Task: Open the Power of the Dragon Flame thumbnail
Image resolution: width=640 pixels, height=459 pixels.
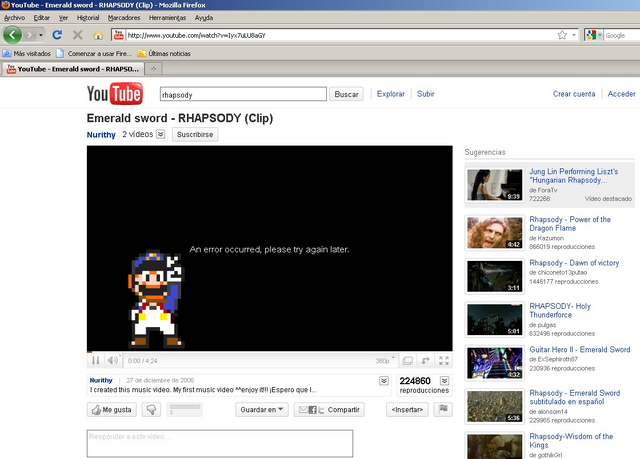Action: [494, 233]
